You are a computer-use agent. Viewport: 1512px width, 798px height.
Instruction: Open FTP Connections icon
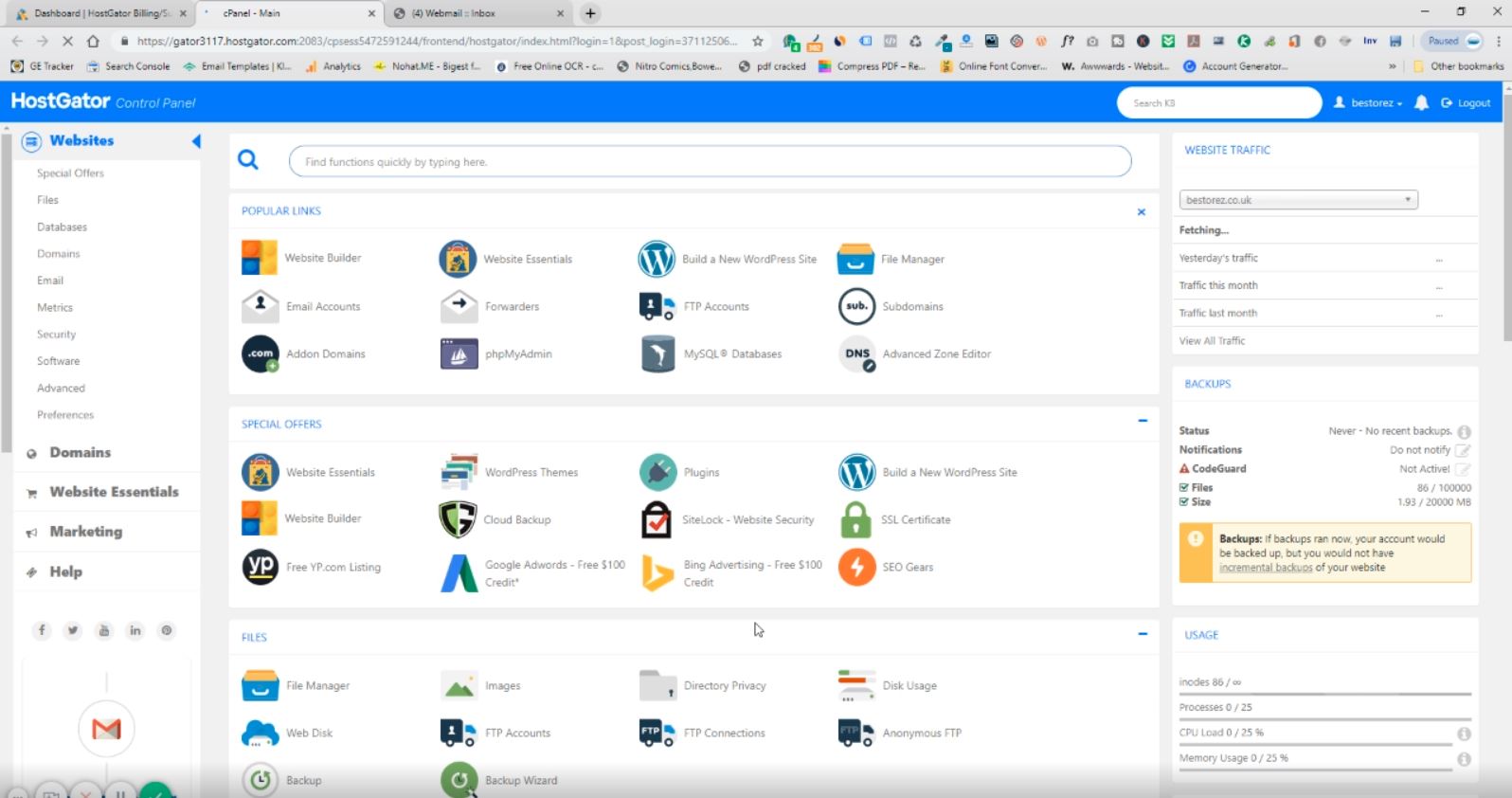pos(657,733)
